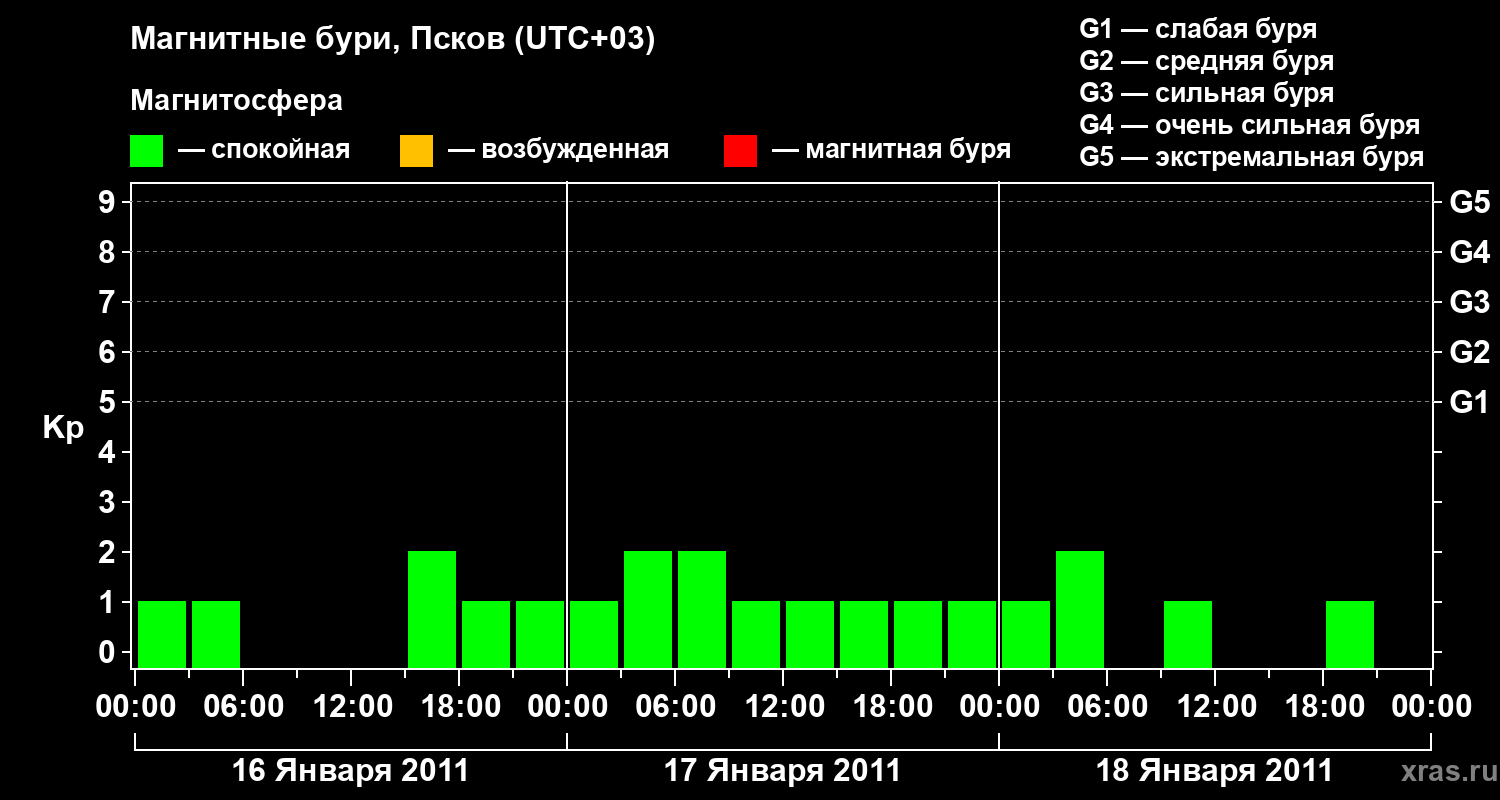This screenshot has width=1500, height=800.
Task: Click the 15:00–18:00 bar on 17 January
Action: click(864, 634)
